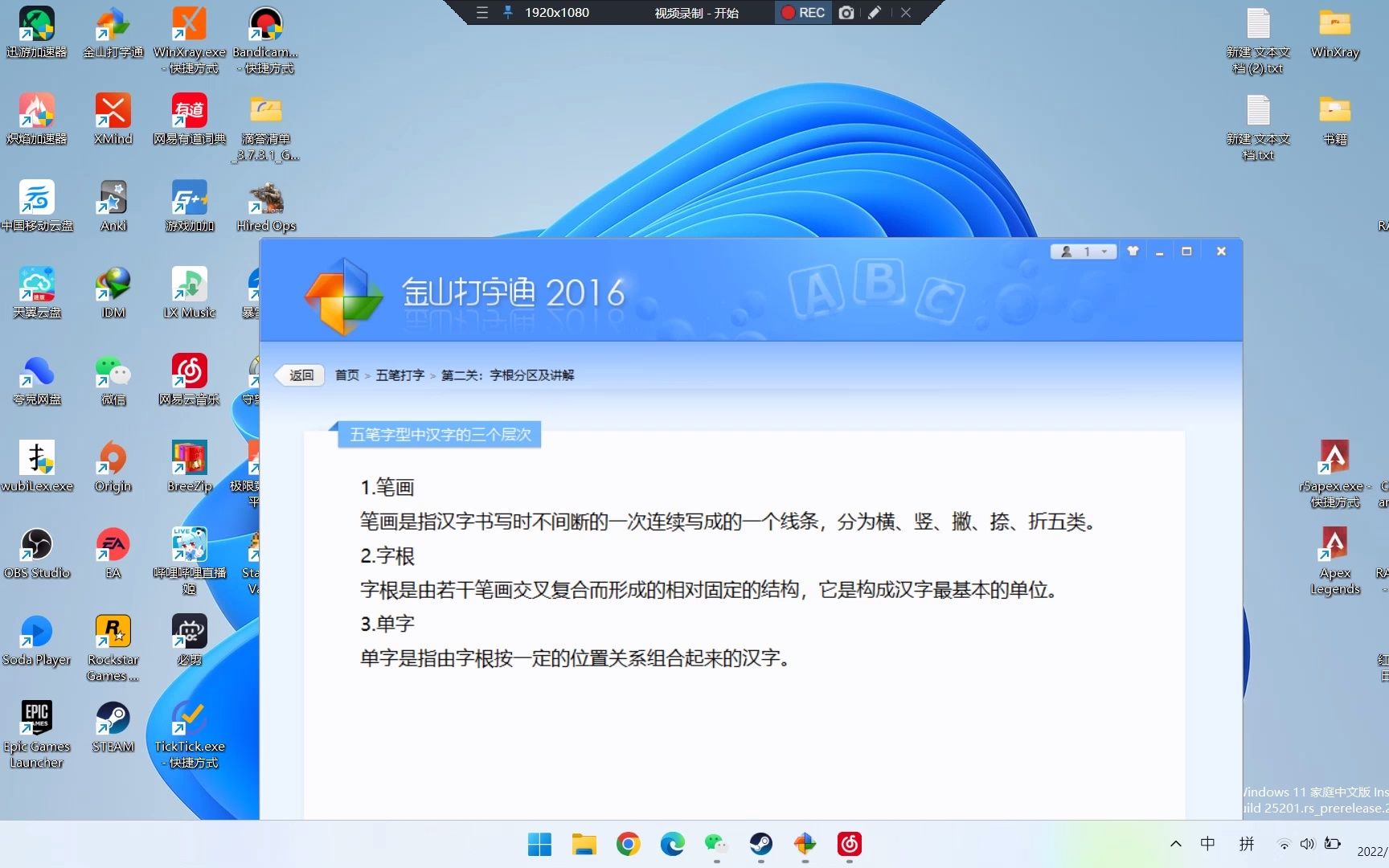Select the Hired Ops desktop icon
Screen dimensions: 1389x868
(x=266, y=206)
